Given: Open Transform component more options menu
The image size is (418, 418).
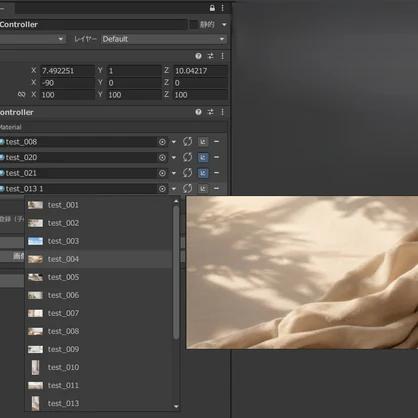Looking at the screenshot, I should (223, 56).
